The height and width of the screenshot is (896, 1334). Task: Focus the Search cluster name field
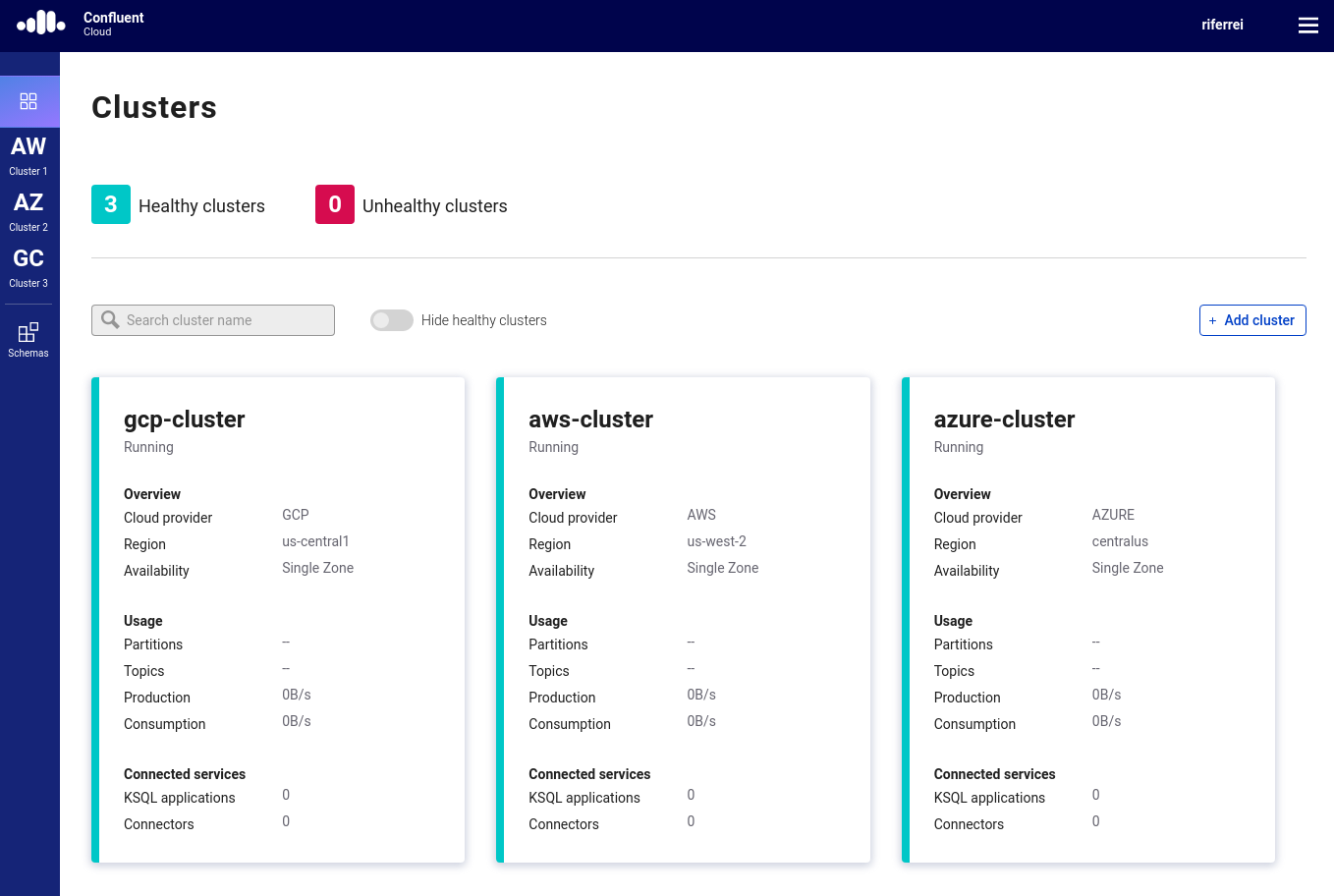213,320
